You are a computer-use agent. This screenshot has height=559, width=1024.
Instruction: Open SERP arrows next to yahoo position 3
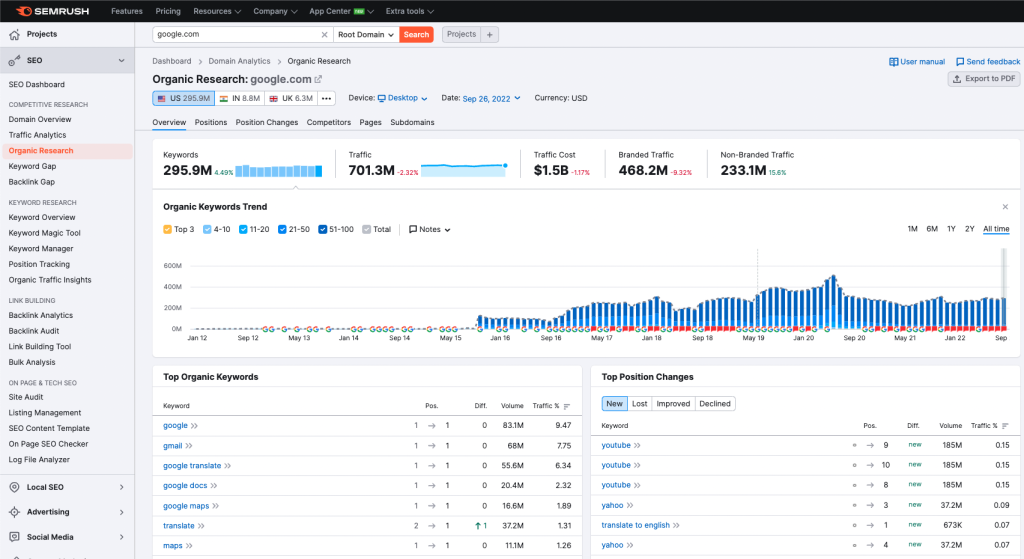tap(630, 505)
